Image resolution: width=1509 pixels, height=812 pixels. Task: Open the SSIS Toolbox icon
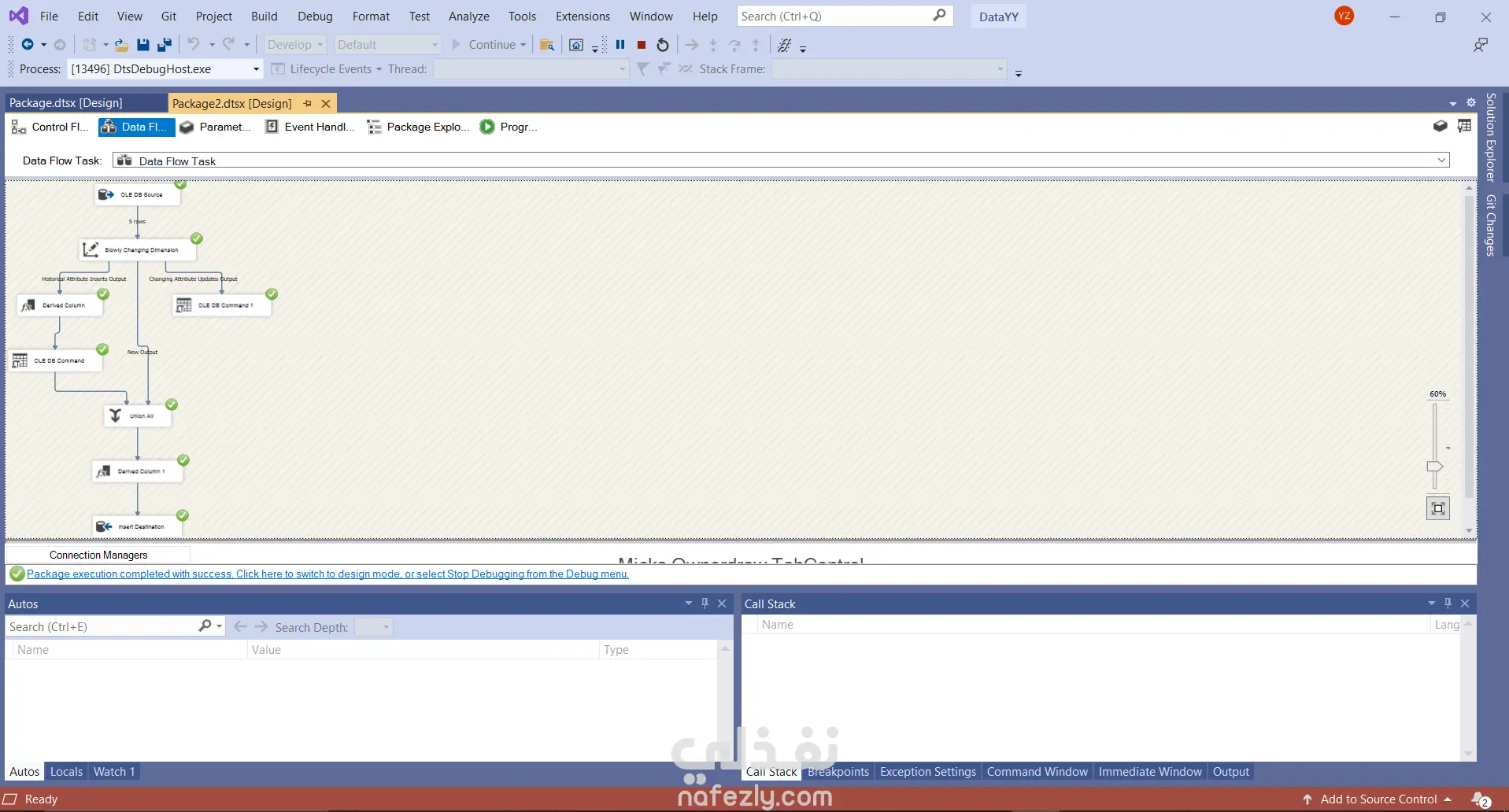(x=1440, y=126)
